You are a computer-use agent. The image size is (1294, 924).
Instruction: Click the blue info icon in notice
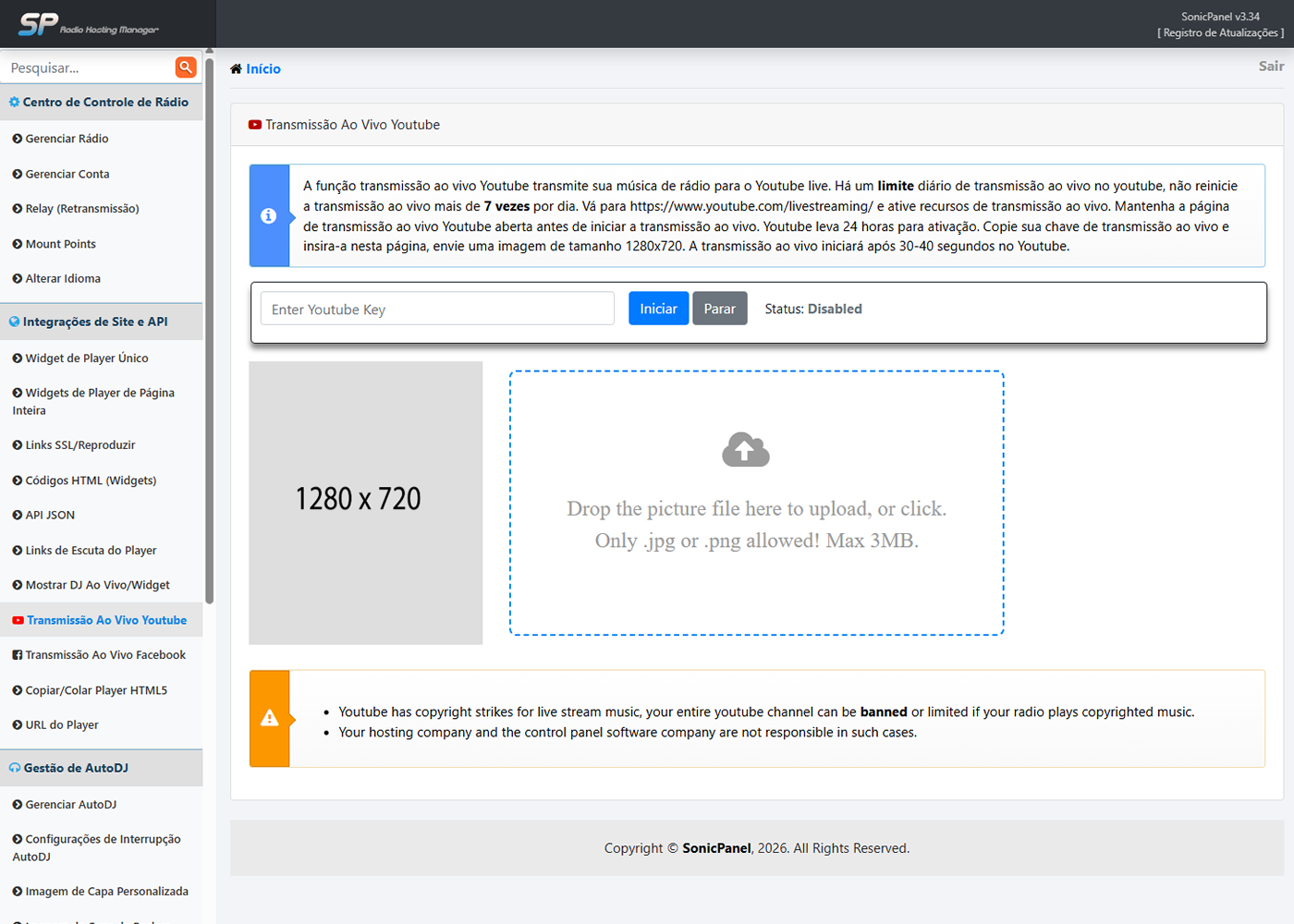[x=269, y=216]
